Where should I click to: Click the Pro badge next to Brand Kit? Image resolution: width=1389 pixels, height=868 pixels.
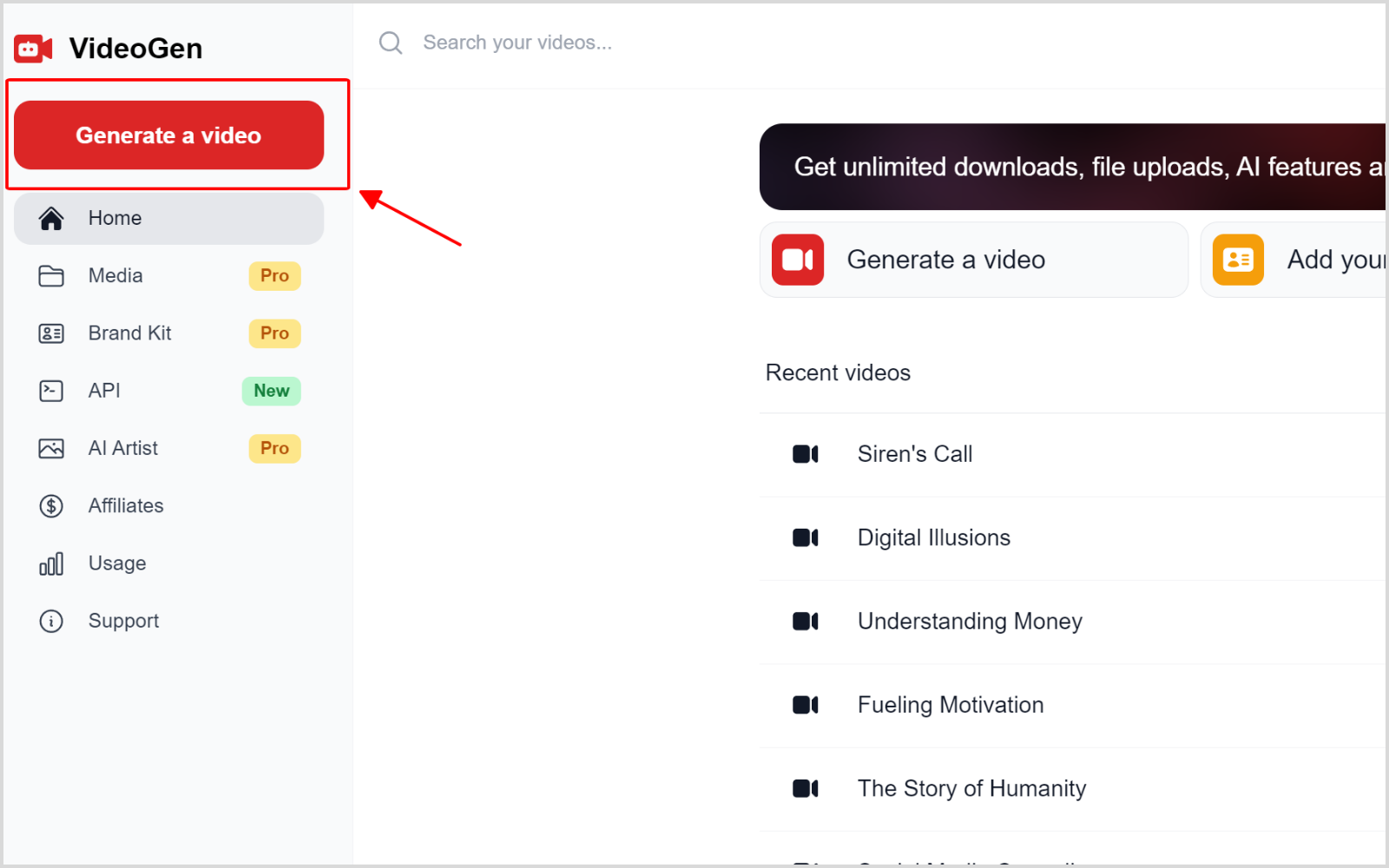point(274,333)
